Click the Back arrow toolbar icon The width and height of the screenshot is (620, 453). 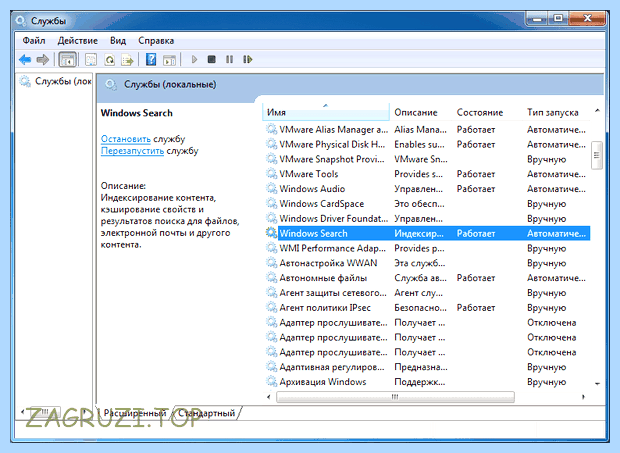[x=25, y=60]
